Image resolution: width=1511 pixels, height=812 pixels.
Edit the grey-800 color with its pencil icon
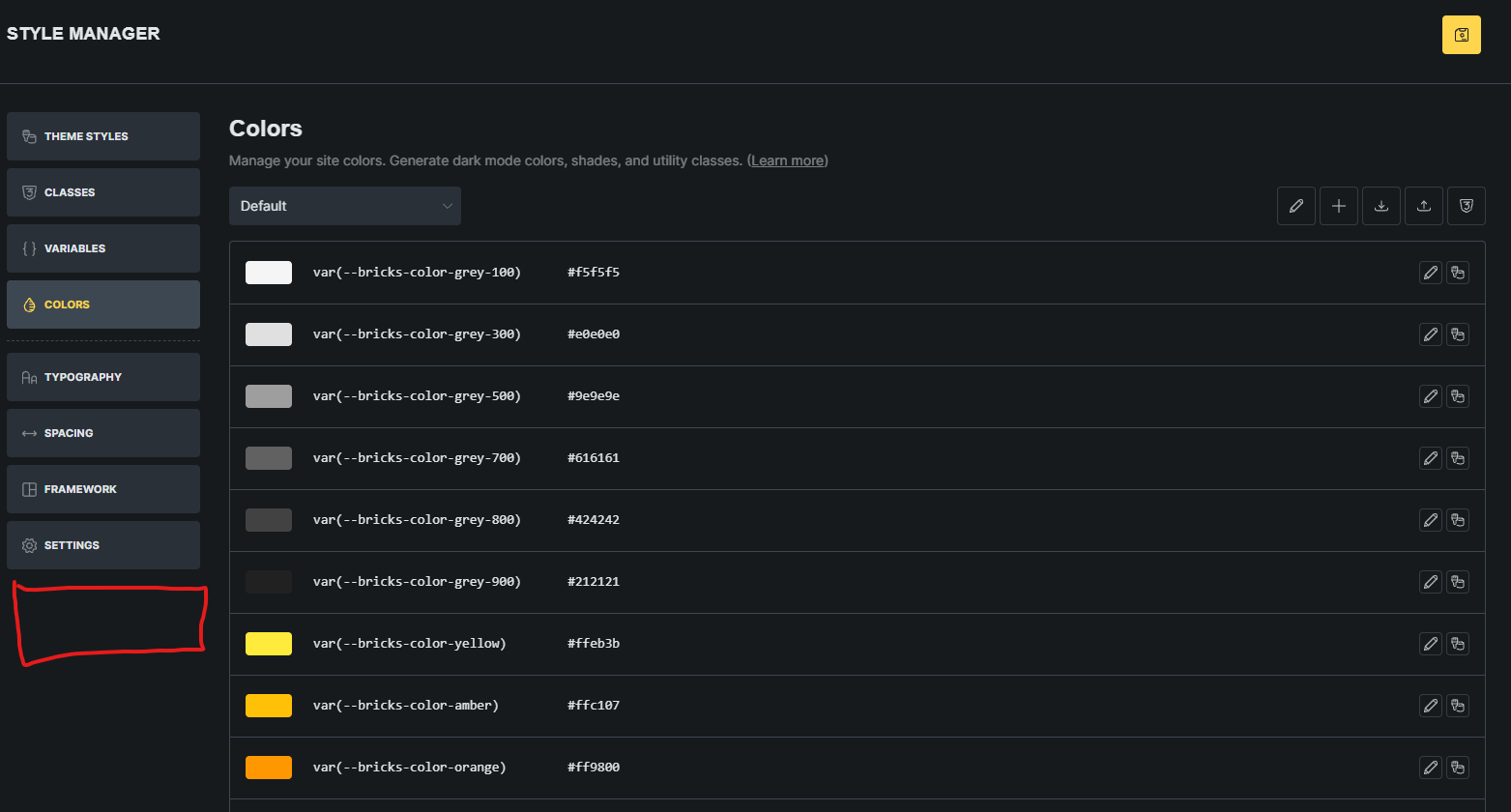click(1430, 520)
